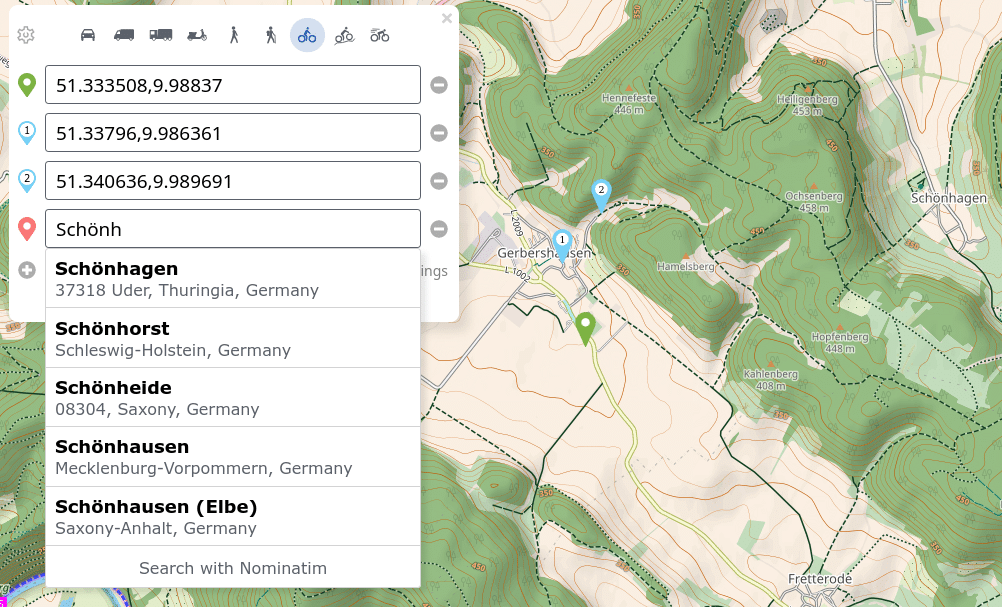
Task: Choose the hiking profile icon
Action: click(x=270, y=35)
